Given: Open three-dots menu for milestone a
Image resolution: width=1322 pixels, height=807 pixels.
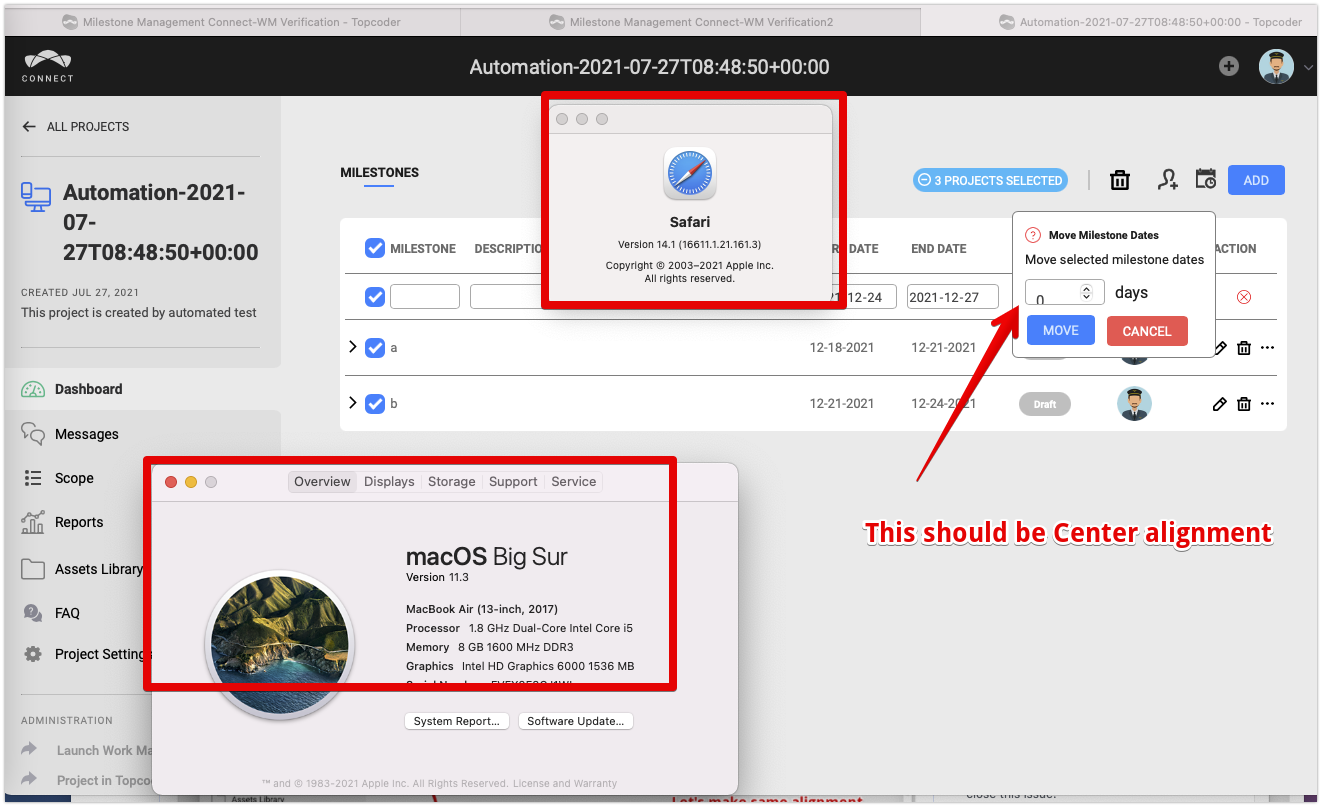Looking at the screenshot, I should (1268, 348).
